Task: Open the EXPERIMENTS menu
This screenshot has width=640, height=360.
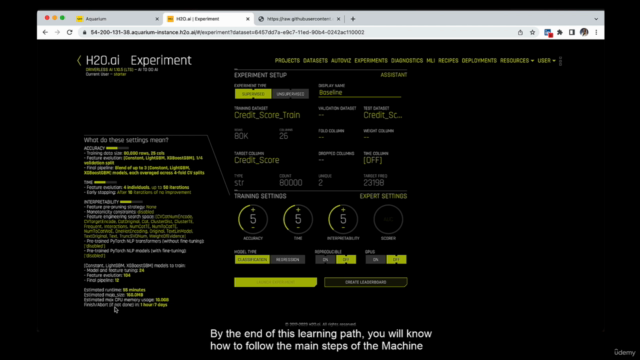Action: pyautogui.click(x=371, y=60)
